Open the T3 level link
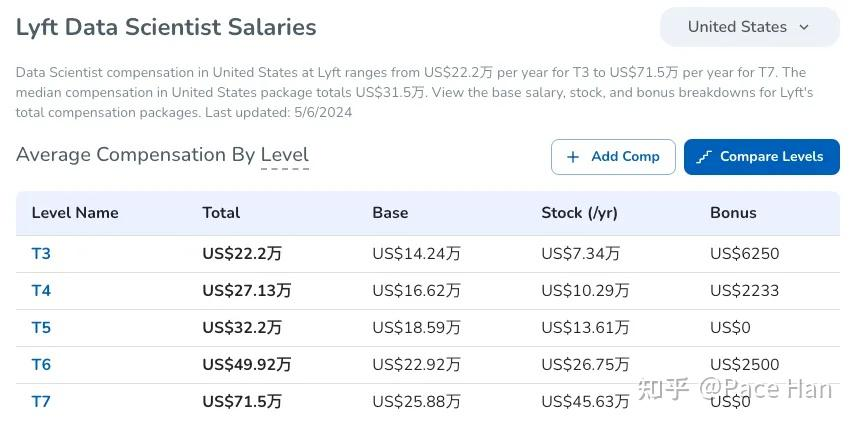 point(41,254)
